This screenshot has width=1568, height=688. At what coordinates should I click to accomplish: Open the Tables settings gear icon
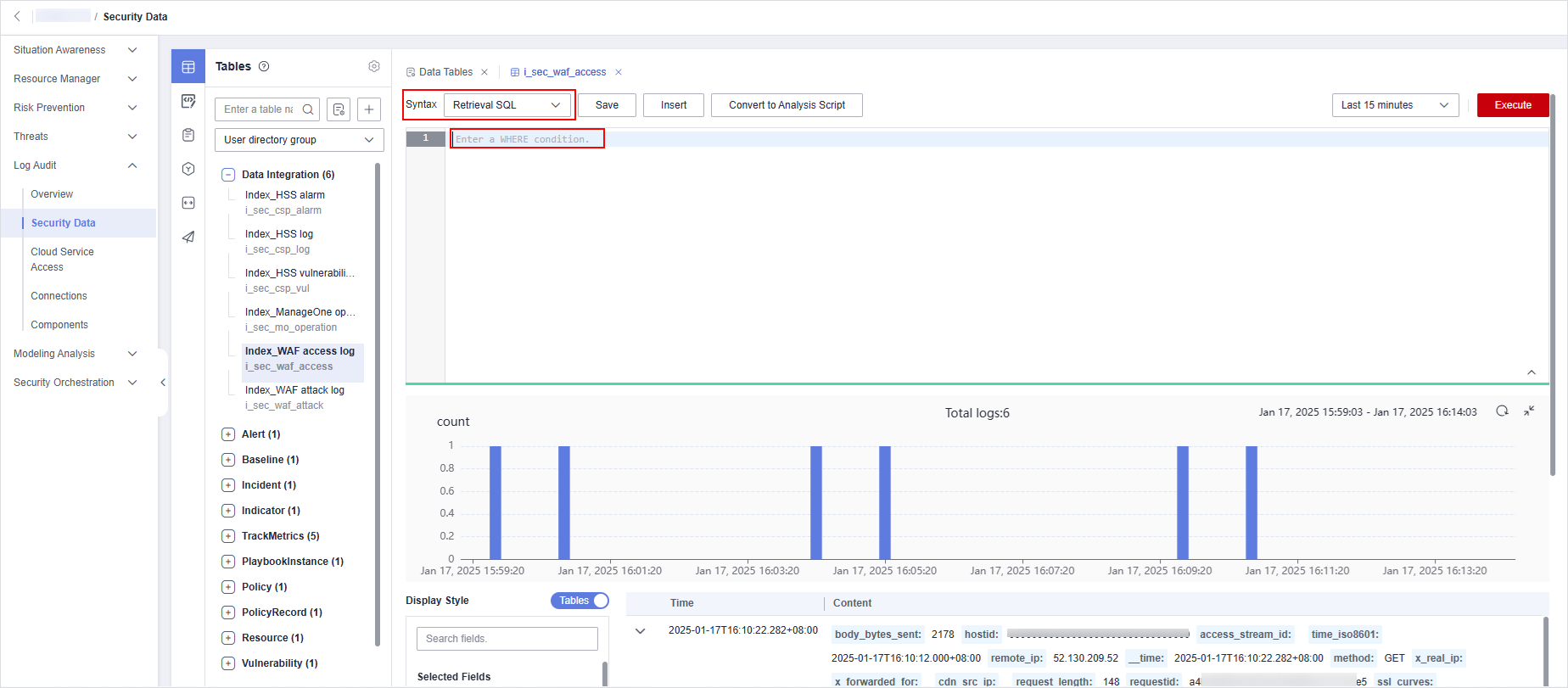(374, 66)
